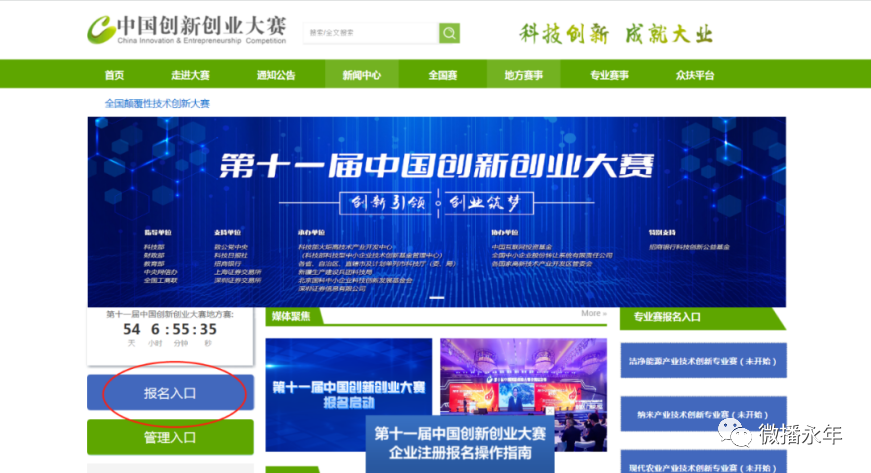
Task: Open the 众扶平台 navigation item
Action: (695, 75)
